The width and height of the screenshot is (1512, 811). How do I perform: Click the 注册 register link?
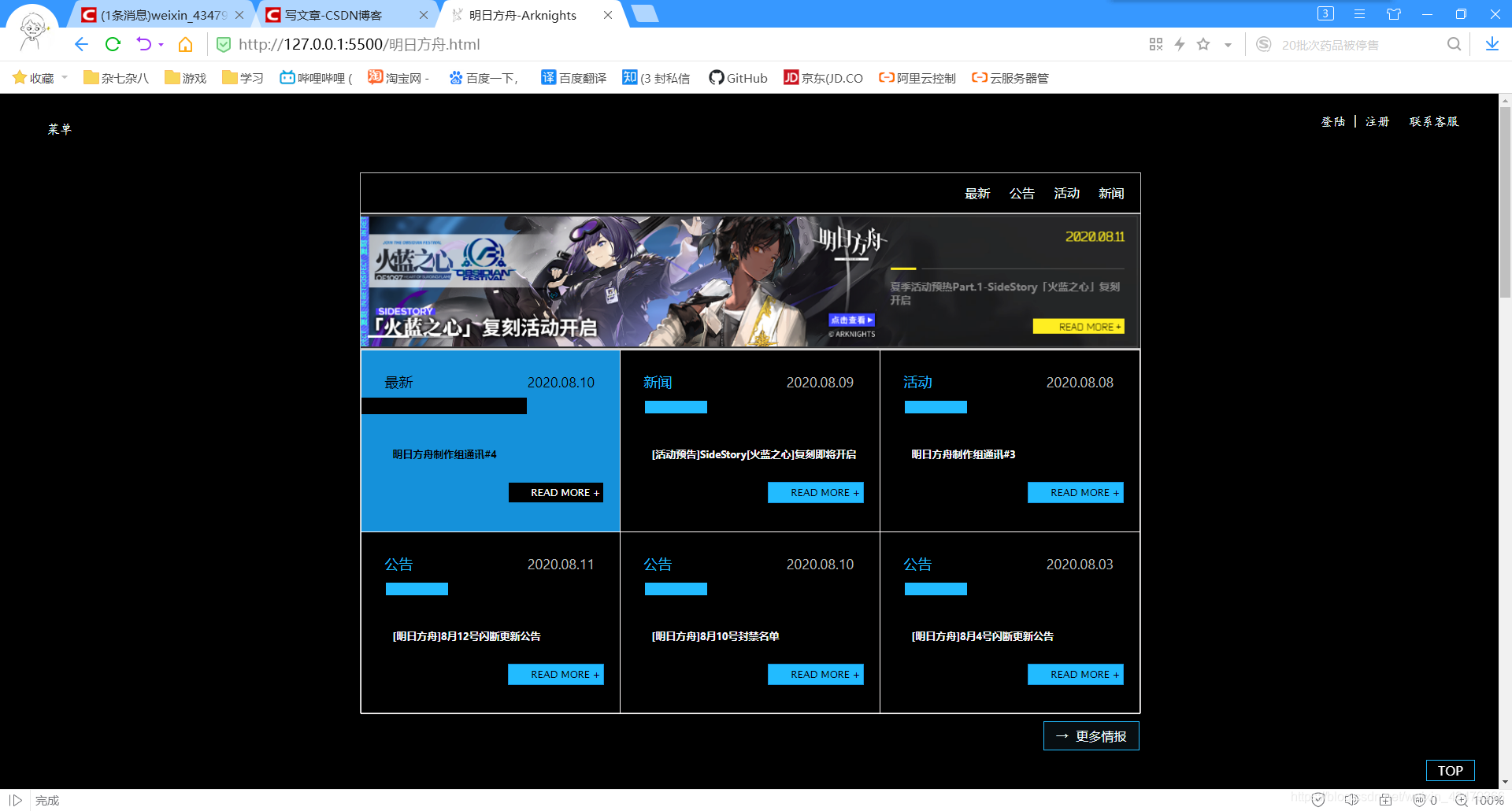pyautogui.click(x=1377, y=121)
